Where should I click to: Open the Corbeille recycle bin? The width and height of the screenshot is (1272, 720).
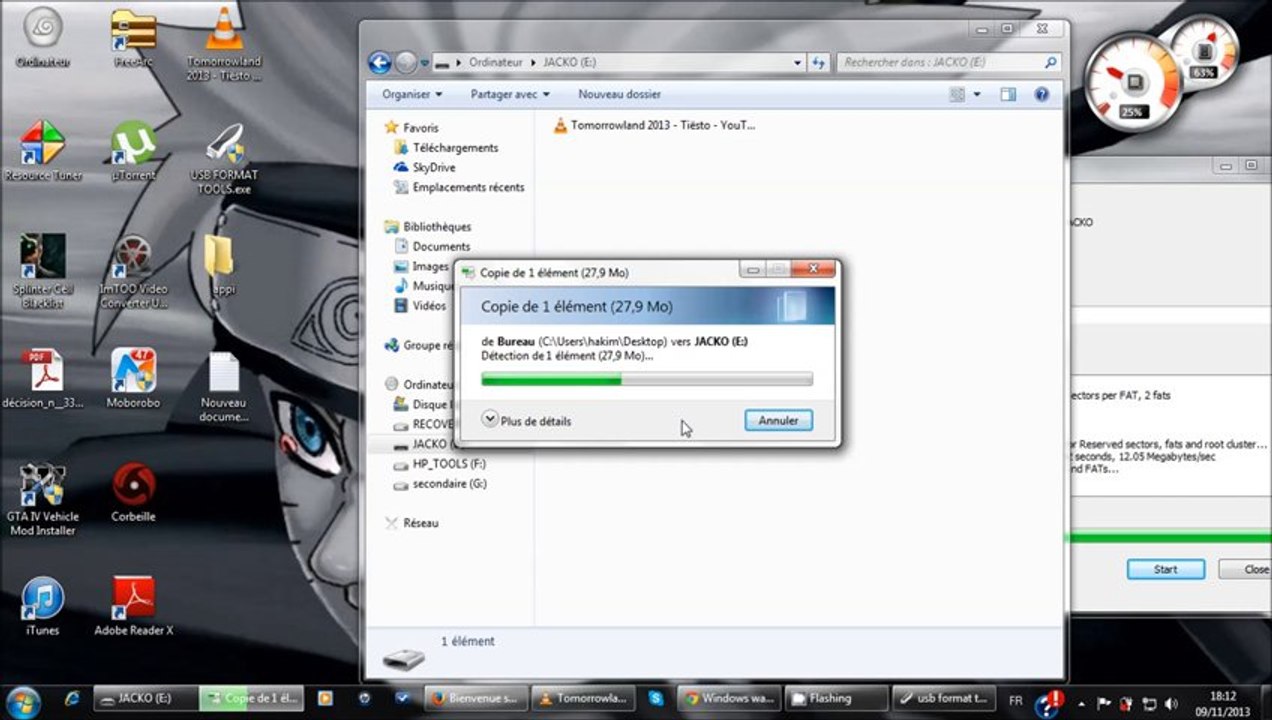[x=133, y=492]
